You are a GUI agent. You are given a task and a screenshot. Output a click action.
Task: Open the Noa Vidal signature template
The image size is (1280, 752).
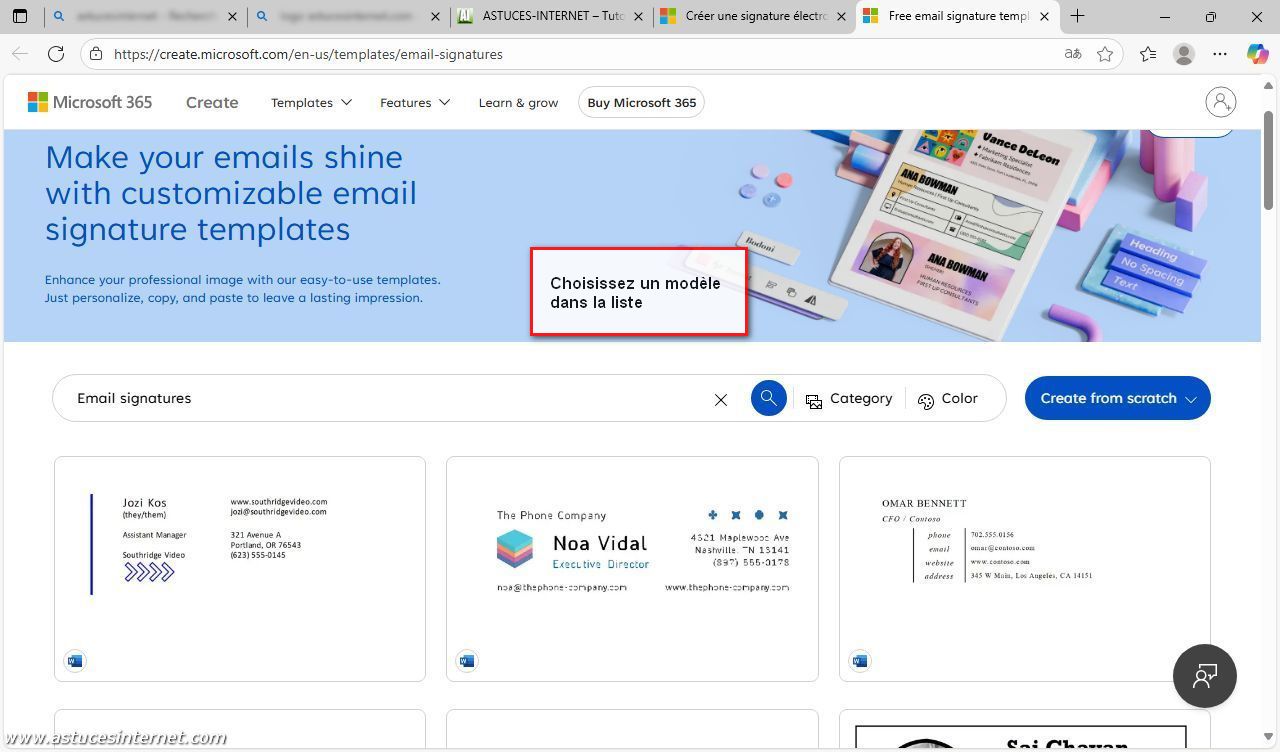632,569
